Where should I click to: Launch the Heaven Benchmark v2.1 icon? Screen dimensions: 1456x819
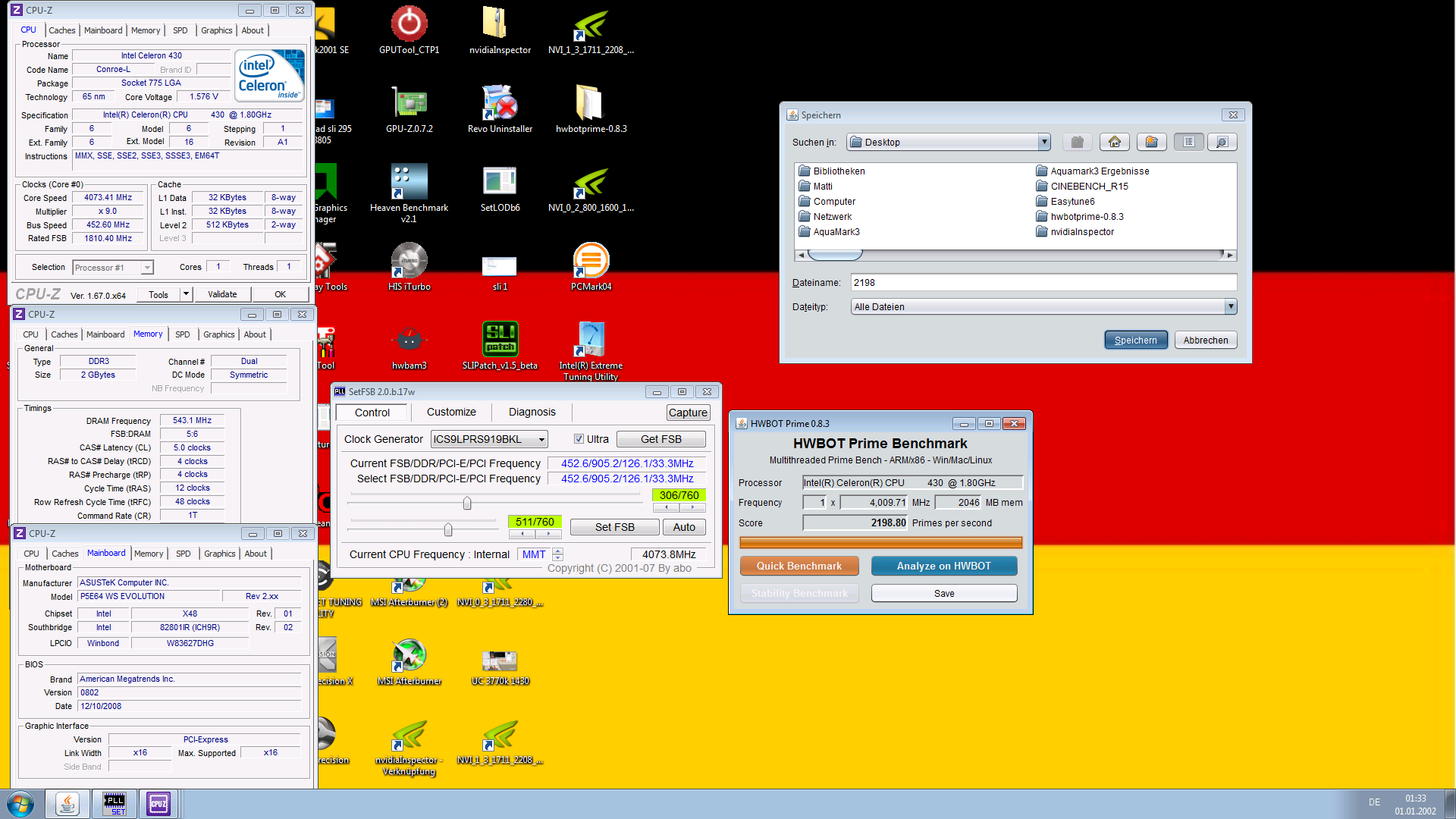(409, 193)
